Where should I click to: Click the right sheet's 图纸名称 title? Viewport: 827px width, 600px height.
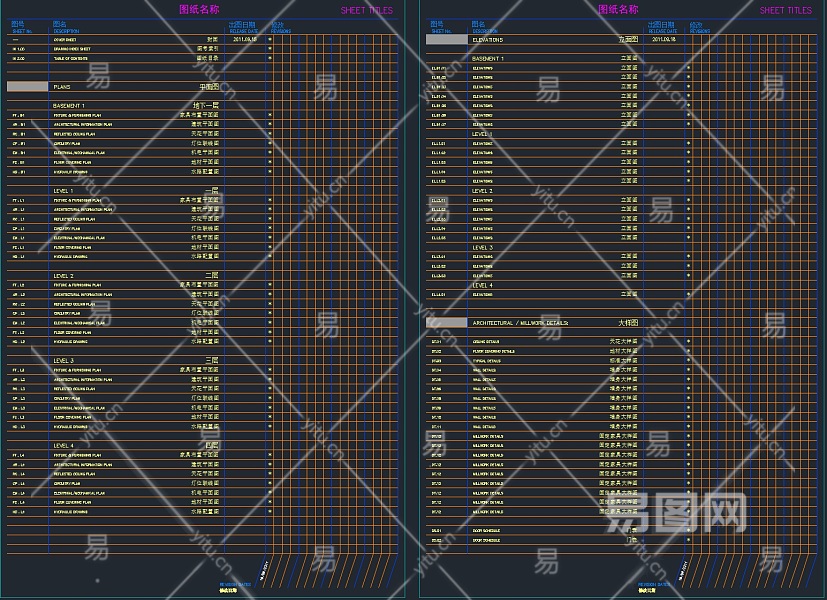click(618, 9)
